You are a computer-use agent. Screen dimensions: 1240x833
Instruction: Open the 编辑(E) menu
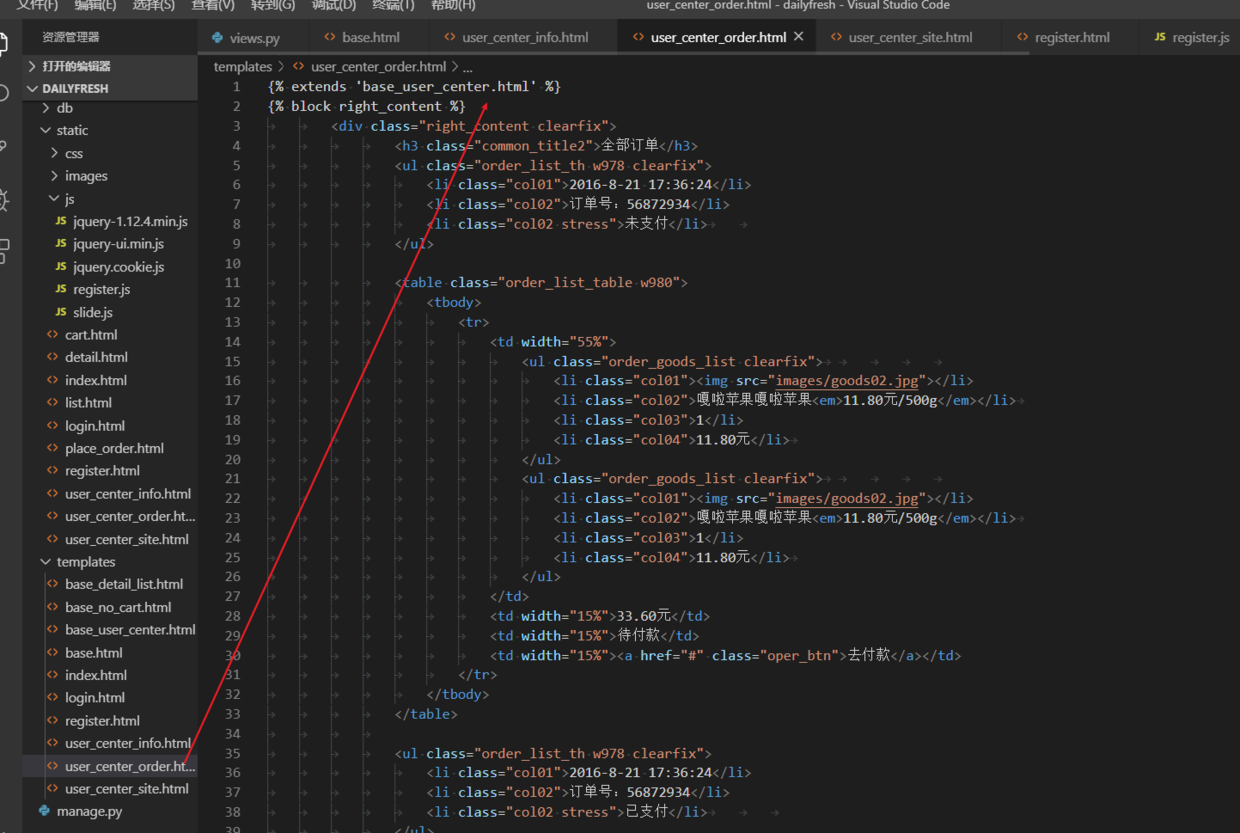click(x=95, y=5)
